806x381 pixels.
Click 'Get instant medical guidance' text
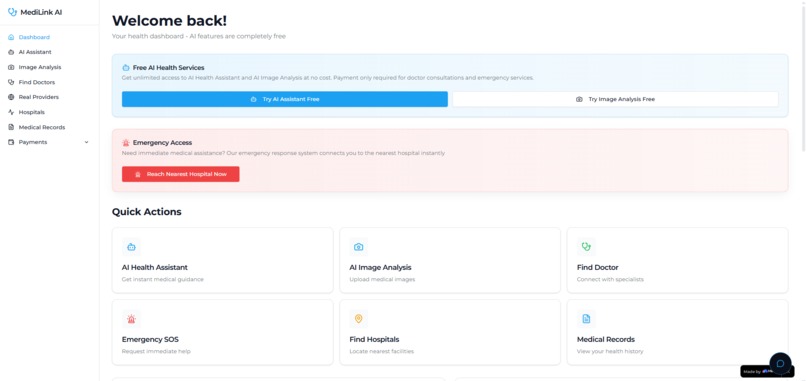(x=162, y=279)
